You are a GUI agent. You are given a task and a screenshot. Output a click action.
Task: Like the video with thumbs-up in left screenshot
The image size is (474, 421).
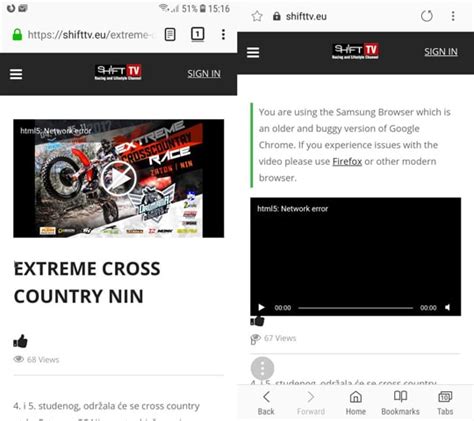20,341
